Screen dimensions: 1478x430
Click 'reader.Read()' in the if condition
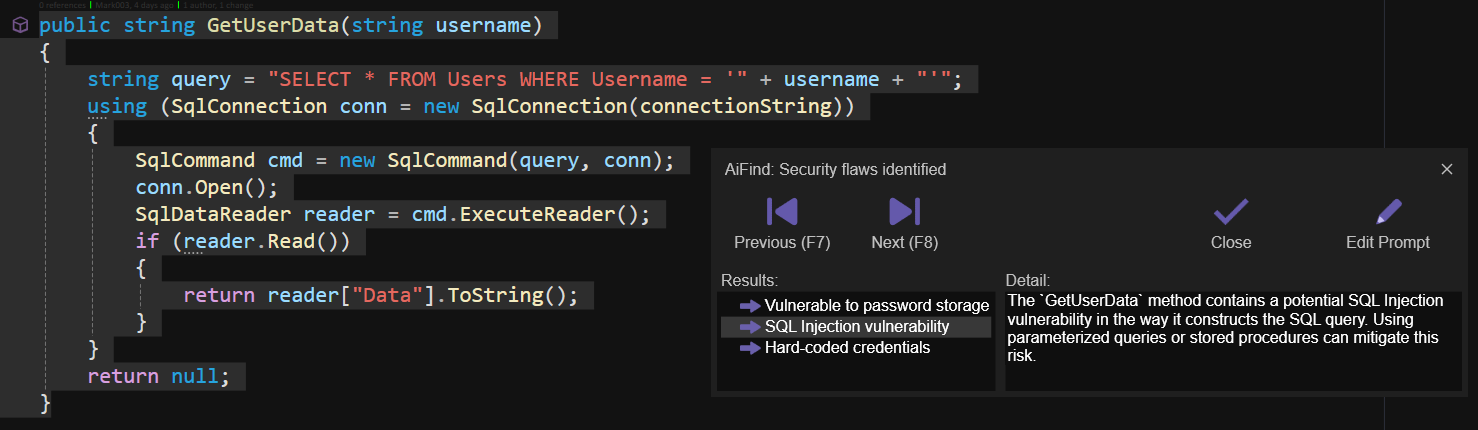tap(261, 241)
